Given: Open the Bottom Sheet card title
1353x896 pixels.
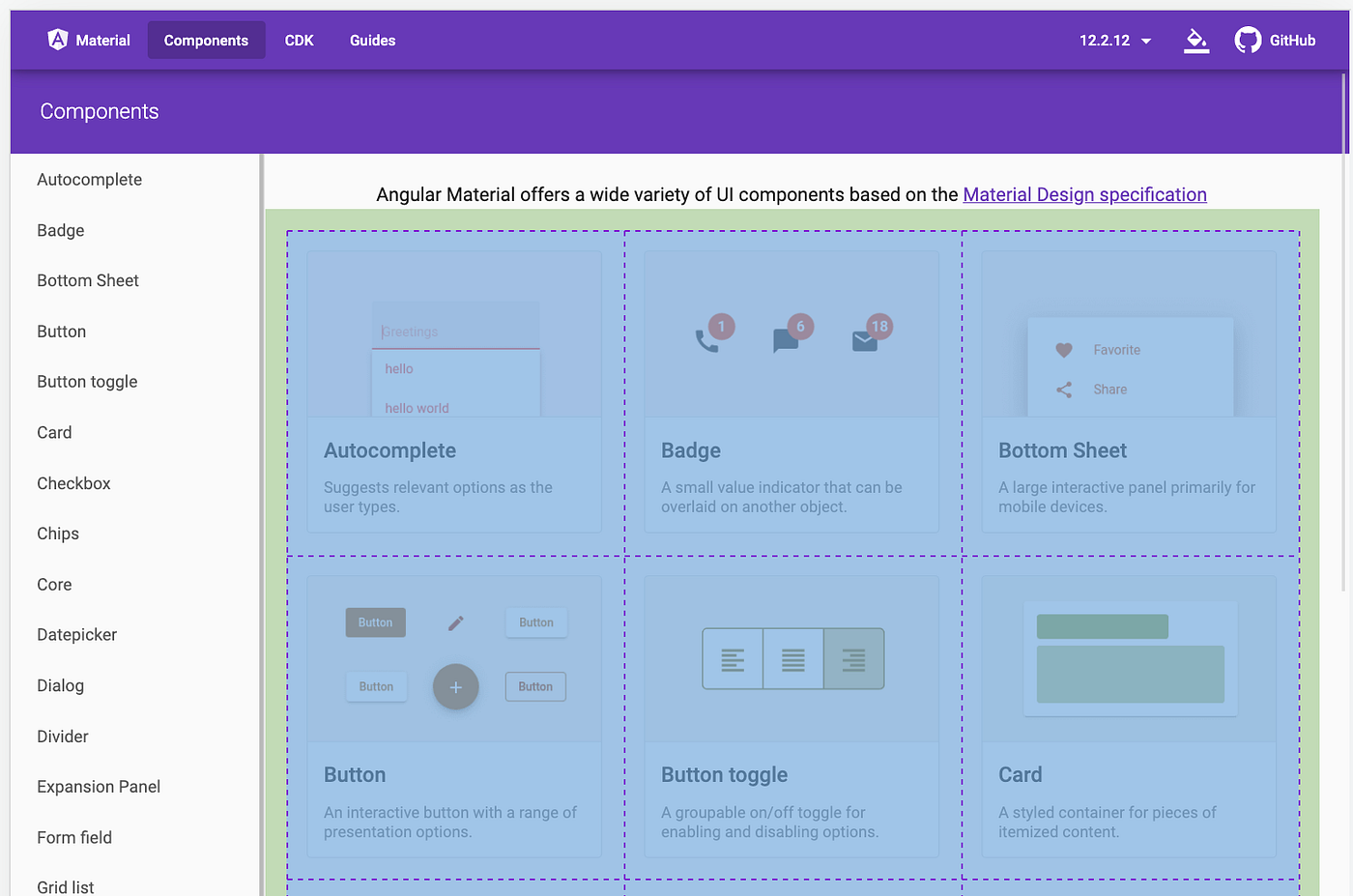Looking at the screenshot, I should point(1062,450).
